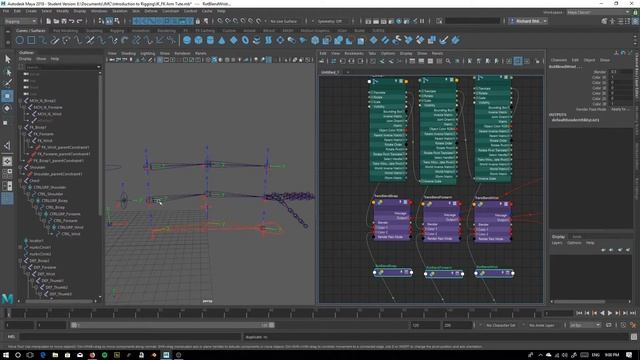
Task: Switch to the four-view layout button
Action: point(7,174)
